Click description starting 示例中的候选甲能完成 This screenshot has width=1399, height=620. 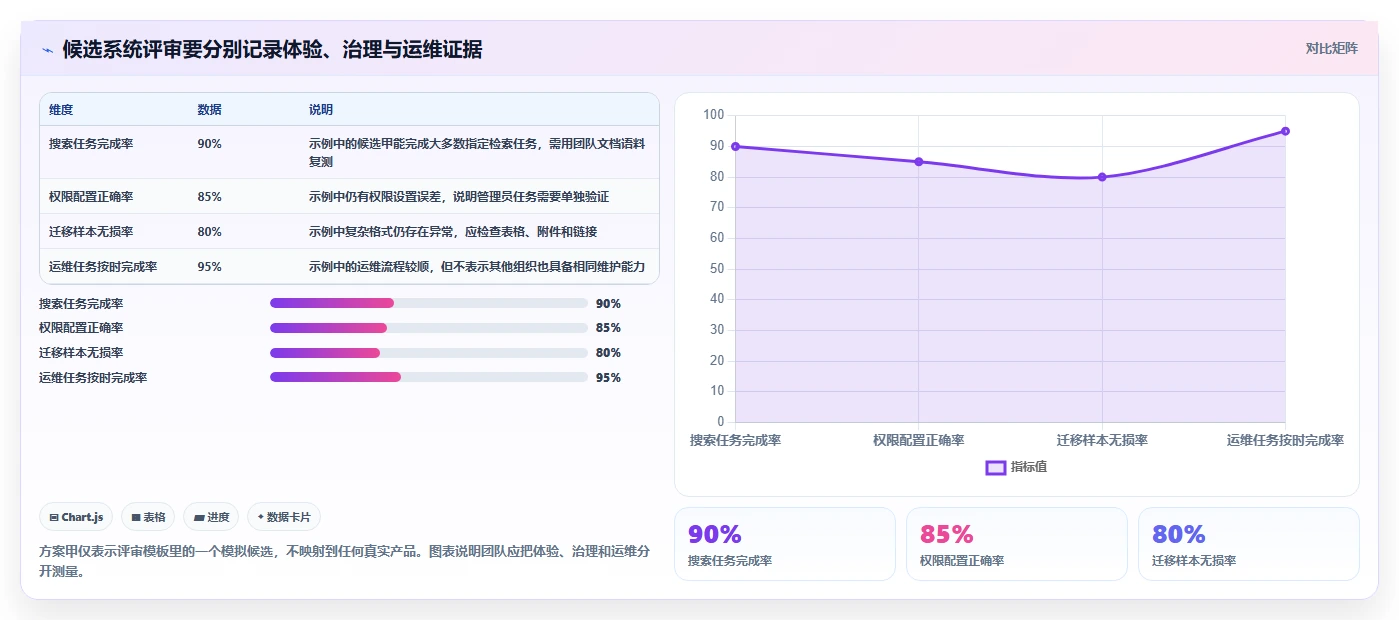pos(476,152)
